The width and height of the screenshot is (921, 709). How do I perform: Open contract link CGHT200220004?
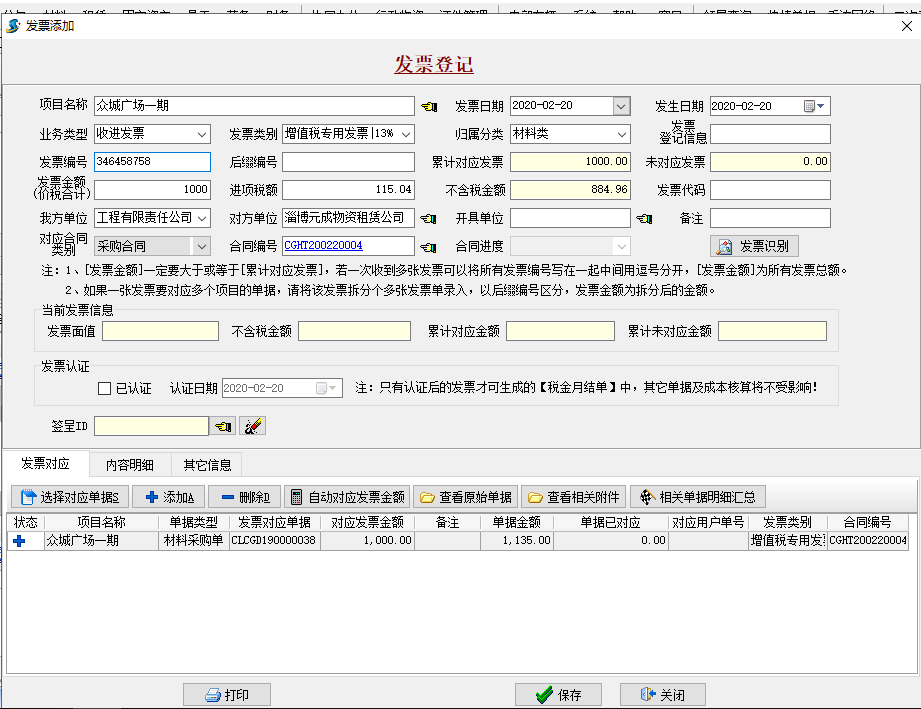click(323, 246)
